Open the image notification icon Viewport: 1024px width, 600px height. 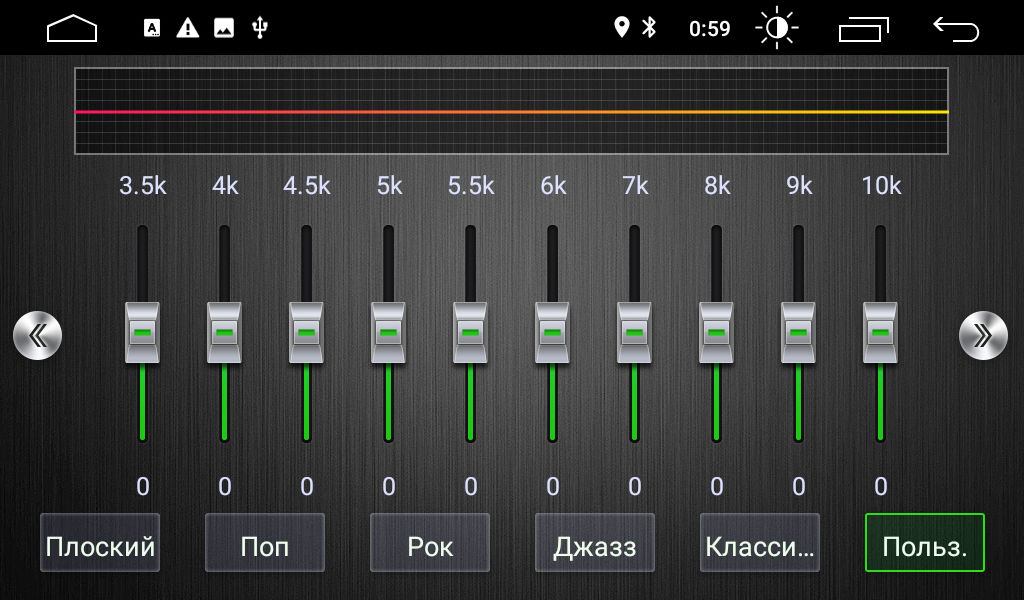point(224,28)
